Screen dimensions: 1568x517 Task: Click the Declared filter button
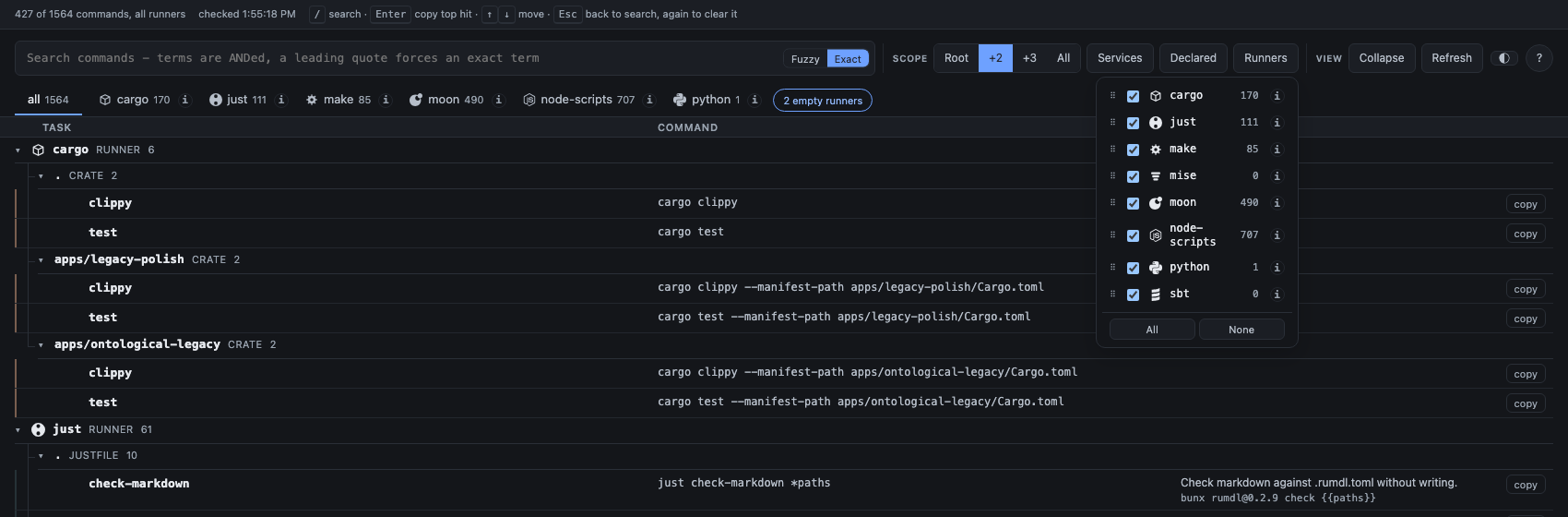pos(1194,58)
